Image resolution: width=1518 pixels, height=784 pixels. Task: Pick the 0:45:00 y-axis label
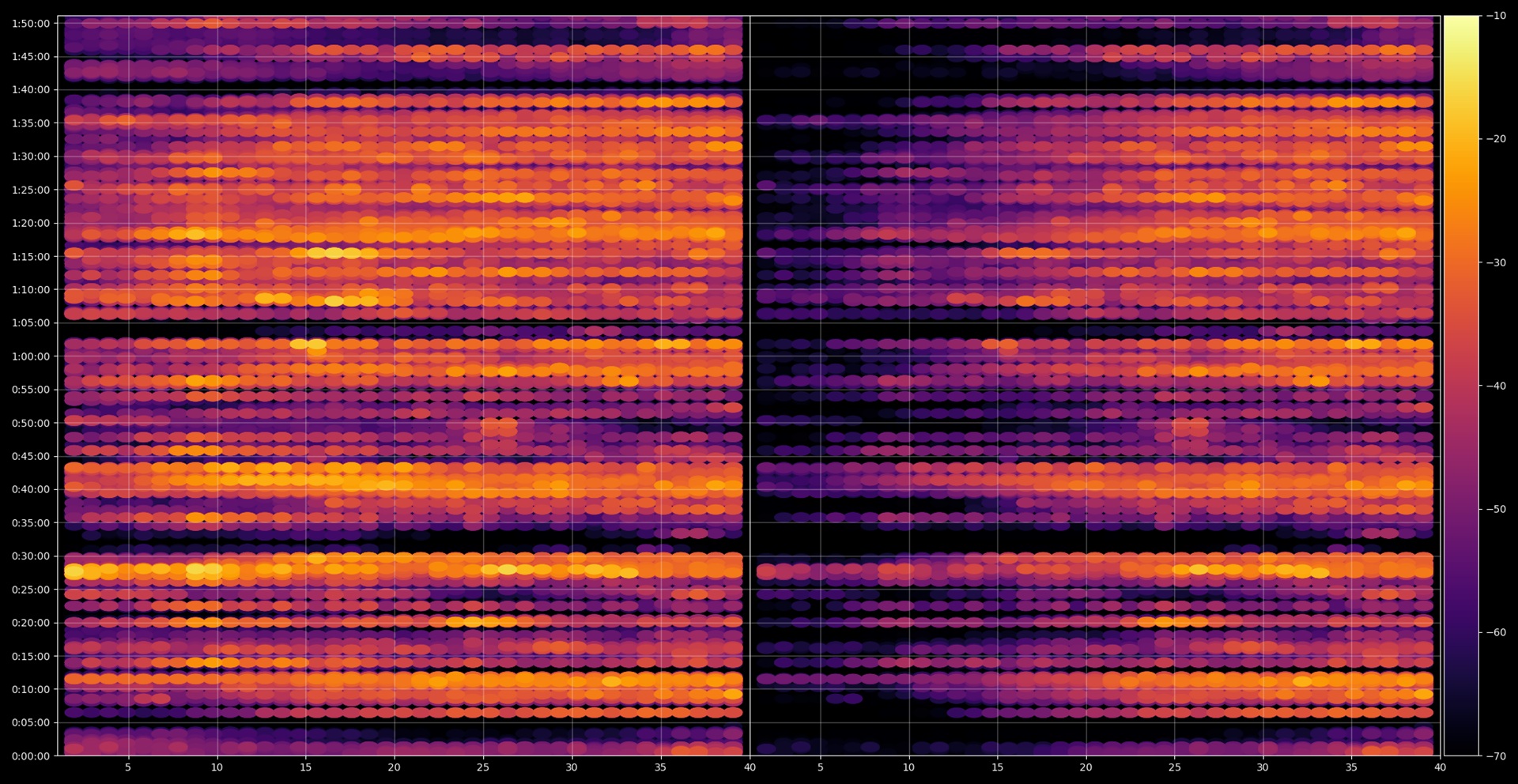coord(31,456)
